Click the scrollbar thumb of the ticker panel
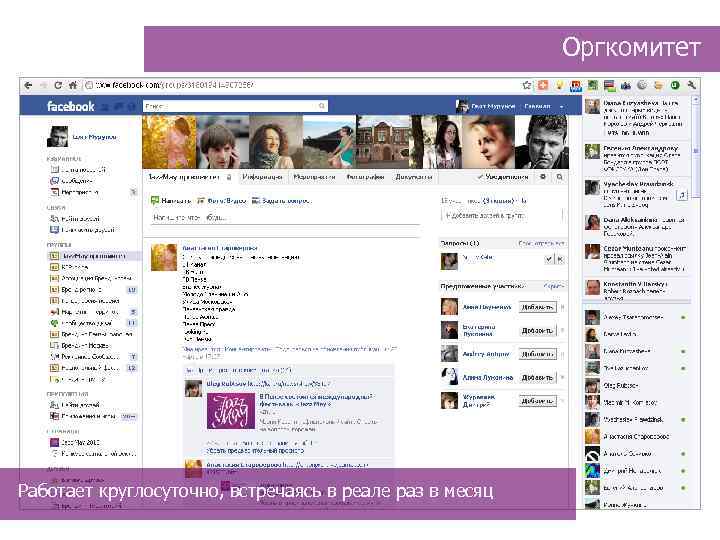This screenshot has width=720, height=540. [696, 152]
